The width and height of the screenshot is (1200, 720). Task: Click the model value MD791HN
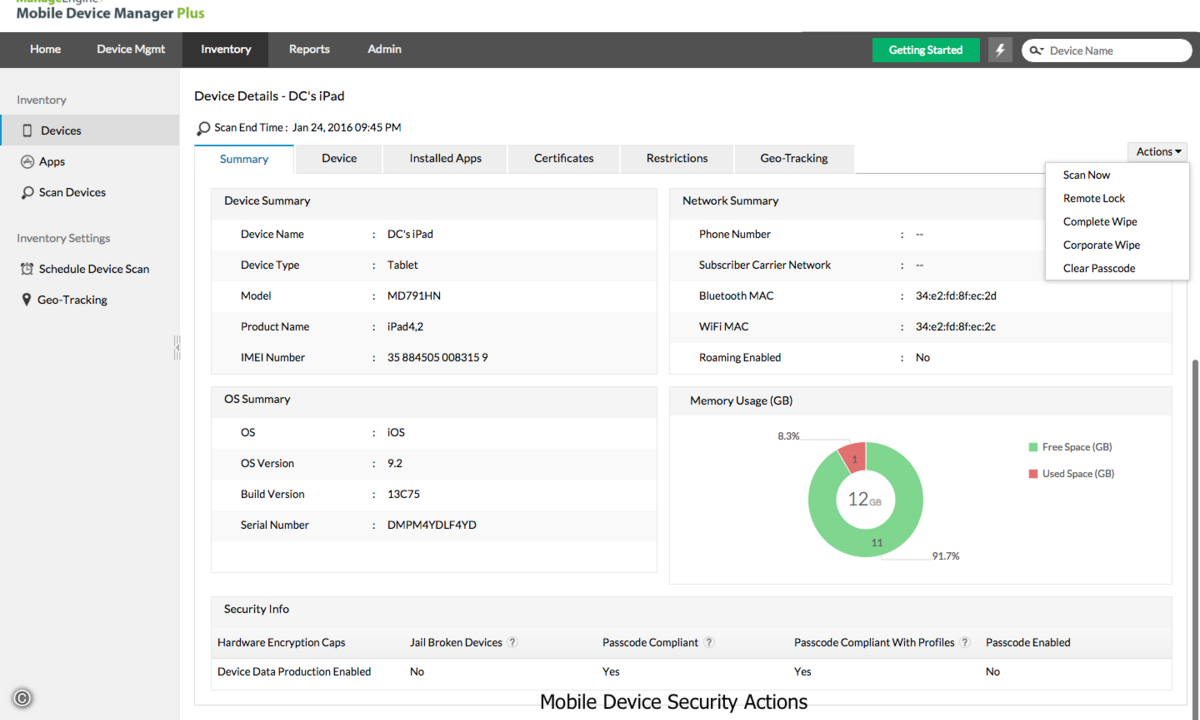coord(412,296)
